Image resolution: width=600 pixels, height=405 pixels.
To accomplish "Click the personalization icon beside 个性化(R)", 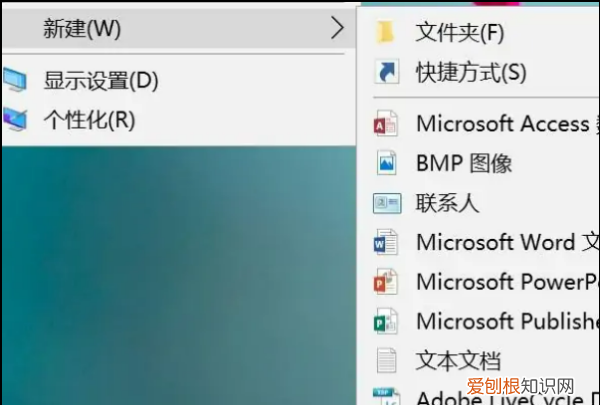I will [15, 119].
